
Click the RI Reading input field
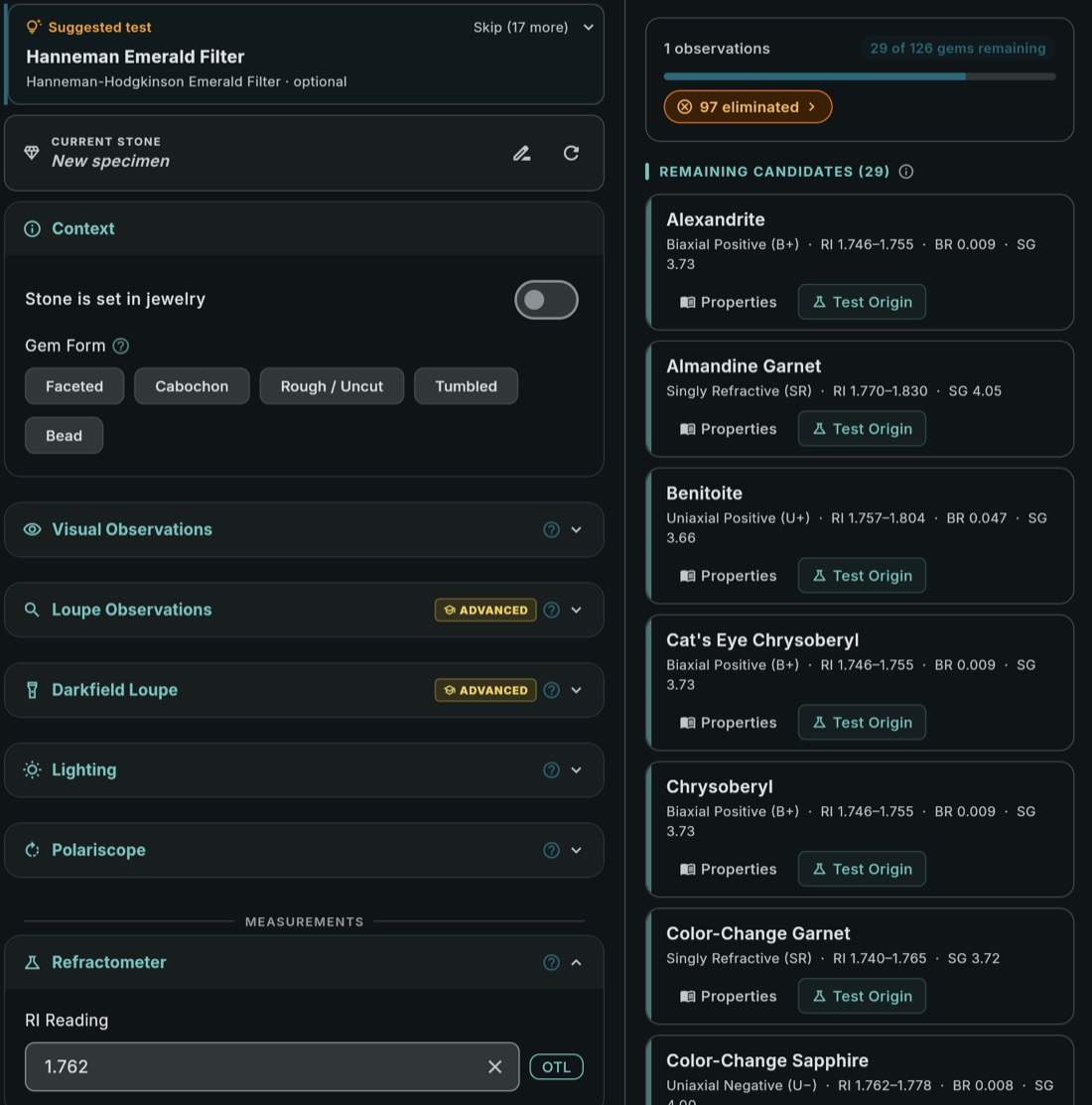(x=258, y=1067)
